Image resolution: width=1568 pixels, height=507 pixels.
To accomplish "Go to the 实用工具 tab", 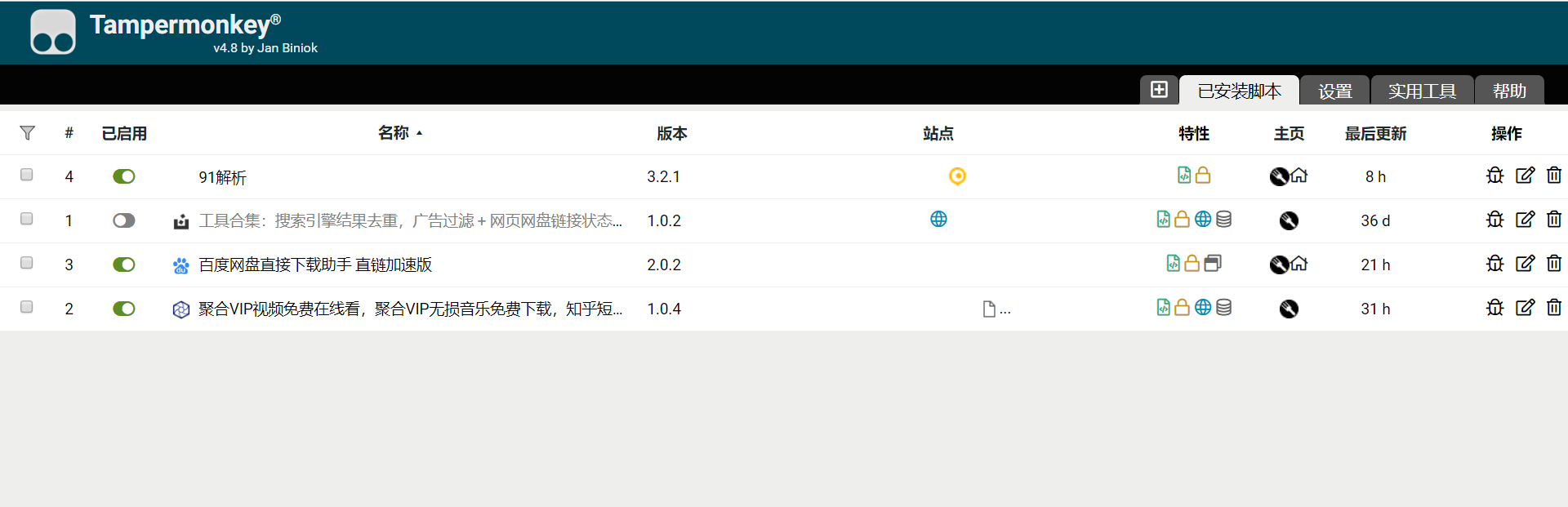I will pyautogui.click(x=1422, y=91).
